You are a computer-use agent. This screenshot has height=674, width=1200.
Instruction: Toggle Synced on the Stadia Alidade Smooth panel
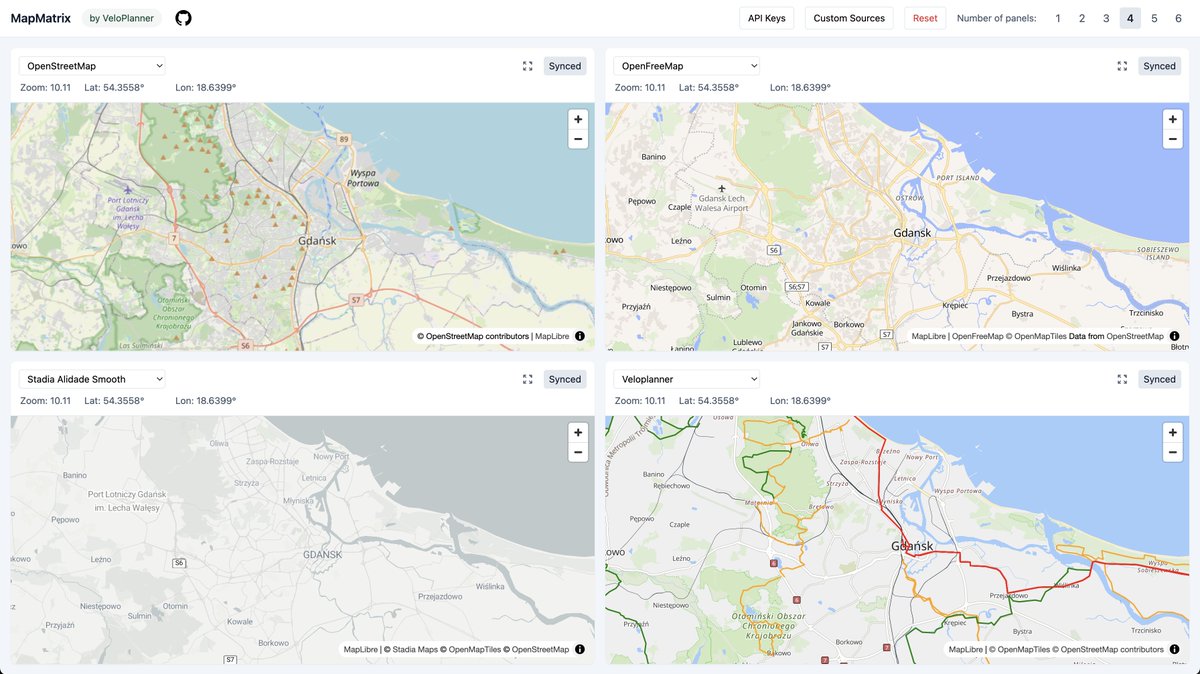point(565,379)
